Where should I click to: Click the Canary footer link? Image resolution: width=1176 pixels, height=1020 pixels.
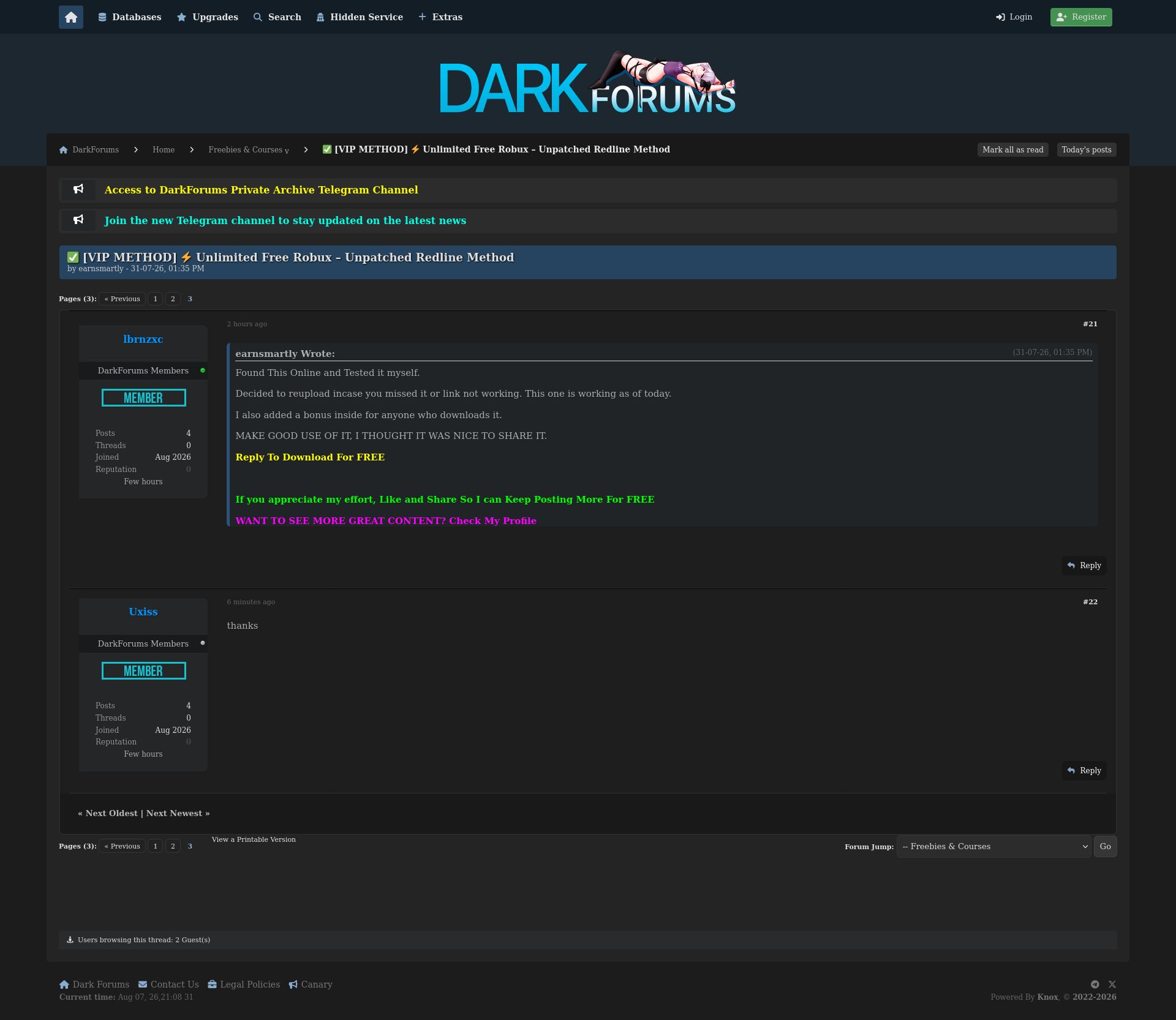(x=311, y=984)
